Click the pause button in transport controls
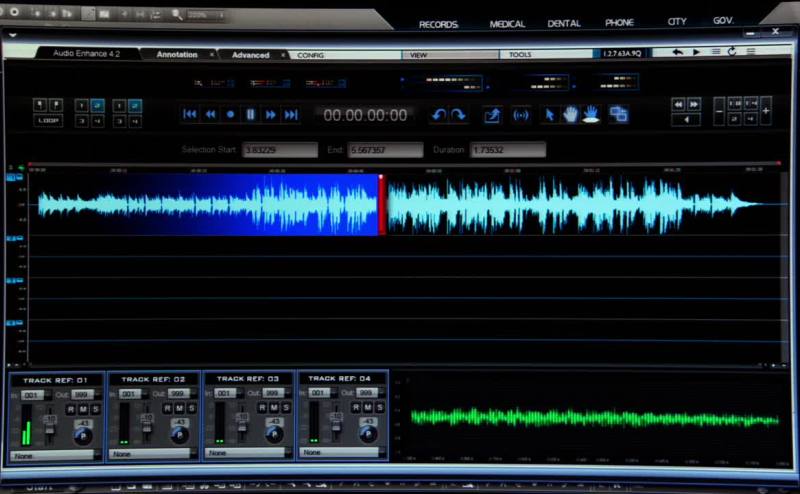The width and height of the screenshot is (800, 494). coord(250,115)
